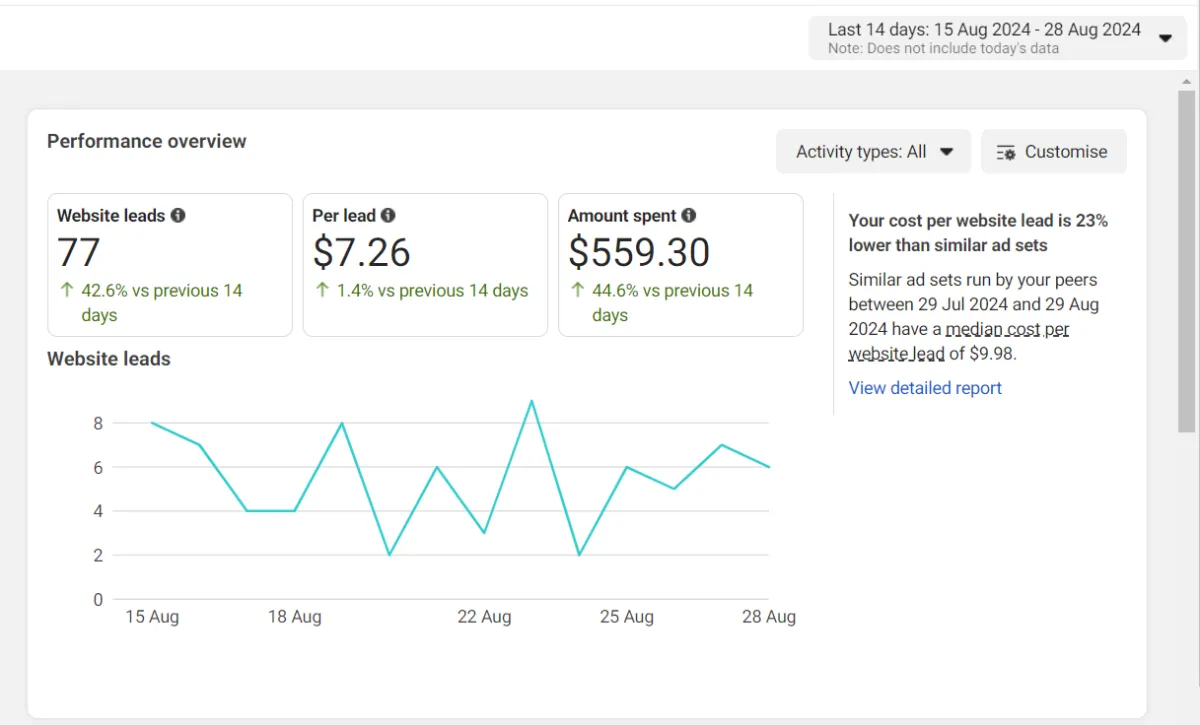Click the highest peak on the leads chart
1200x725 pixels.
532,401
